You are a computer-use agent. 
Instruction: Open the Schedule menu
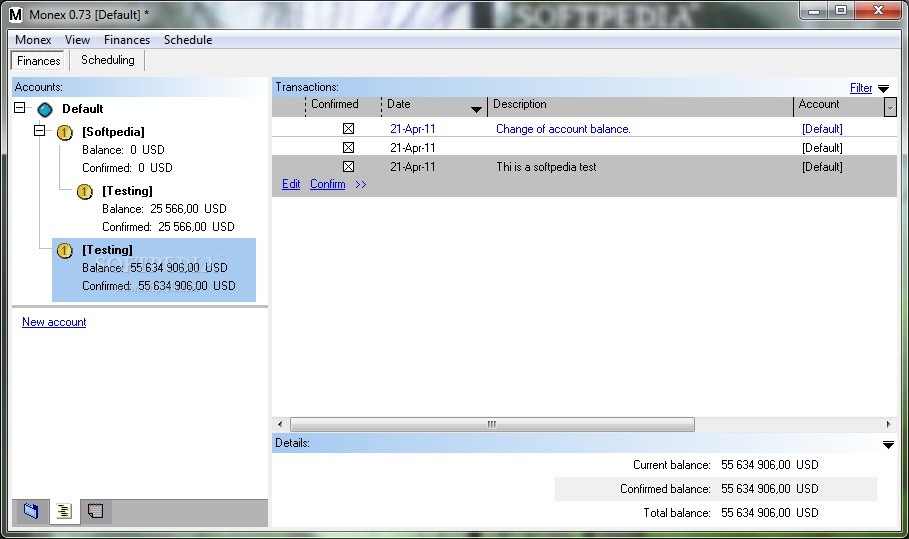188,40
